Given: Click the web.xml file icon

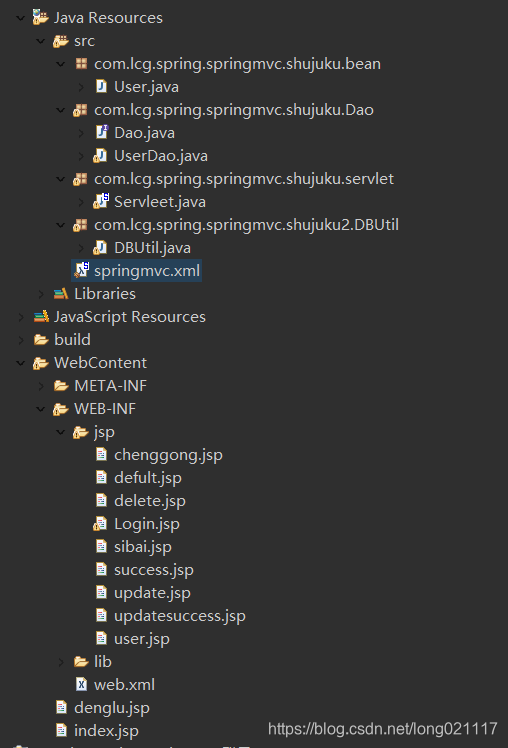Looking at the screenshot, I should coord(82,685).
